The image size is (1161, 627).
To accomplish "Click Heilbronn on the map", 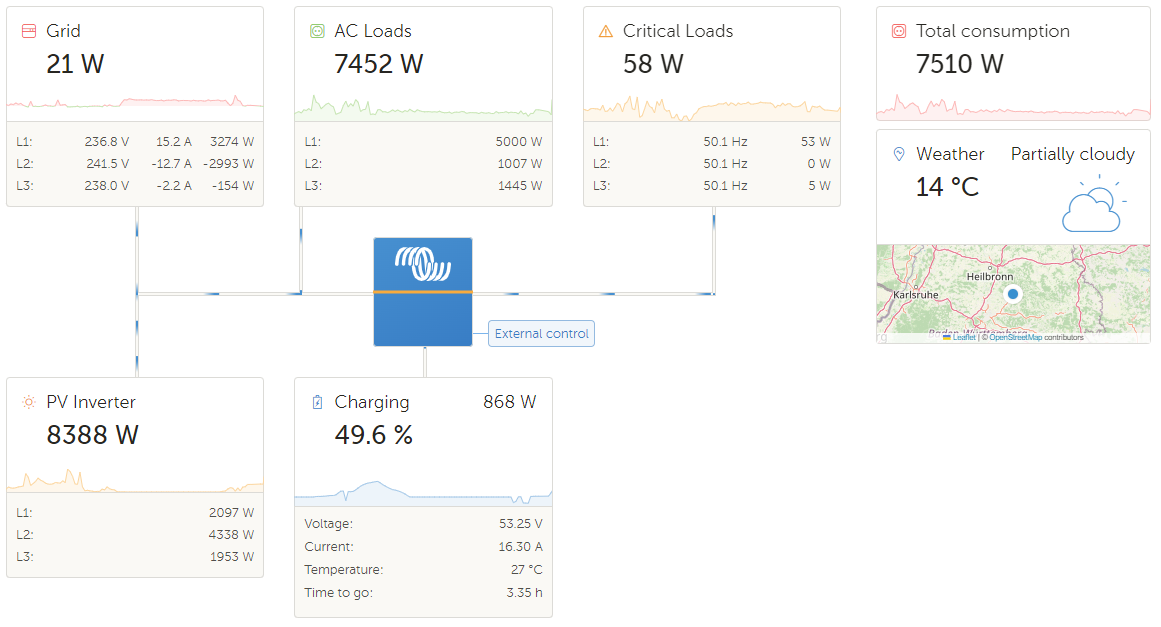I will [x=990, y=276].
